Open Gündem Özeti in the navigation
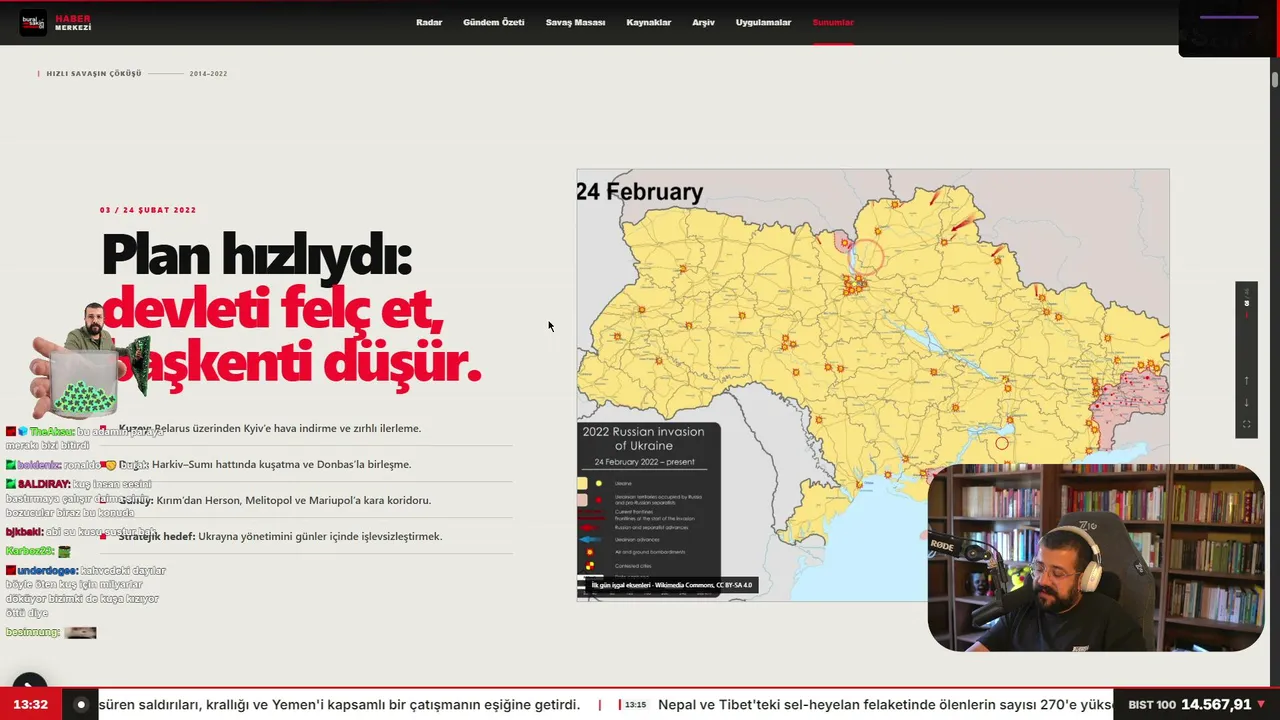The height and width of the screenshot is (720, 1280). point(493,22)
